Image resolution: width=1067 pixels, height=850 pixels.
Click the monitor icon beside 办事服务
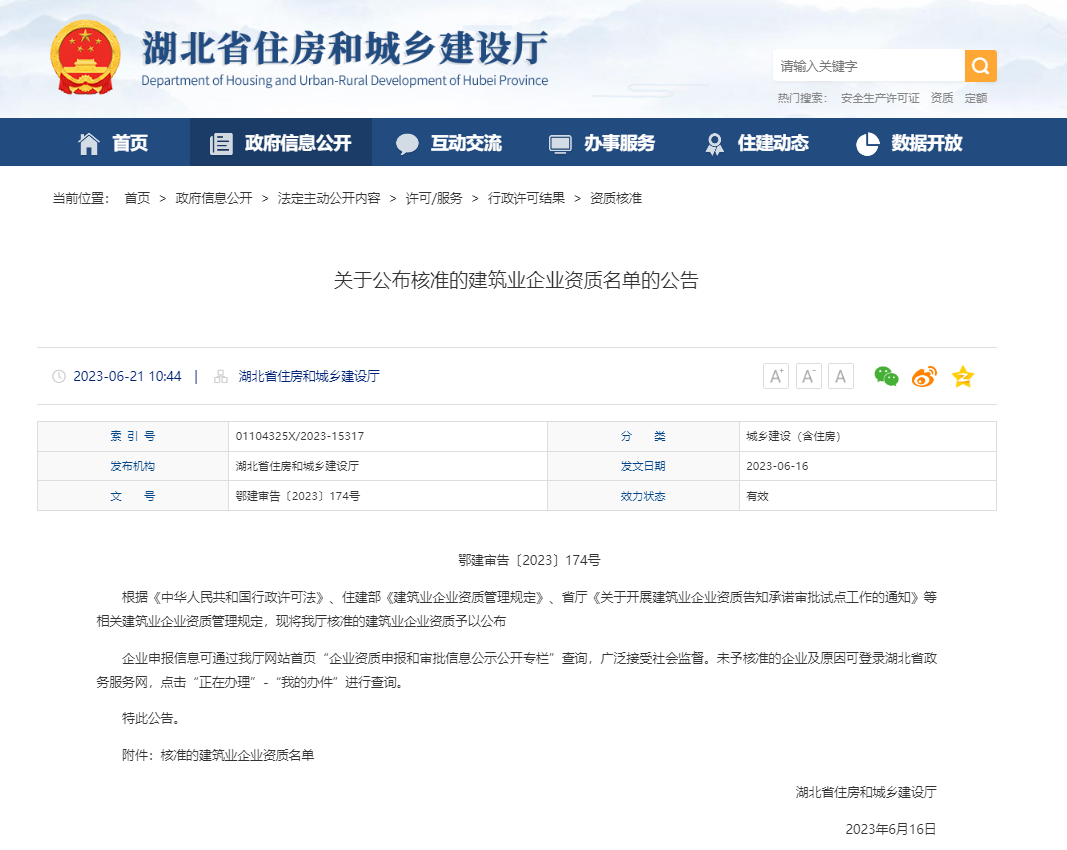(560, 144)
